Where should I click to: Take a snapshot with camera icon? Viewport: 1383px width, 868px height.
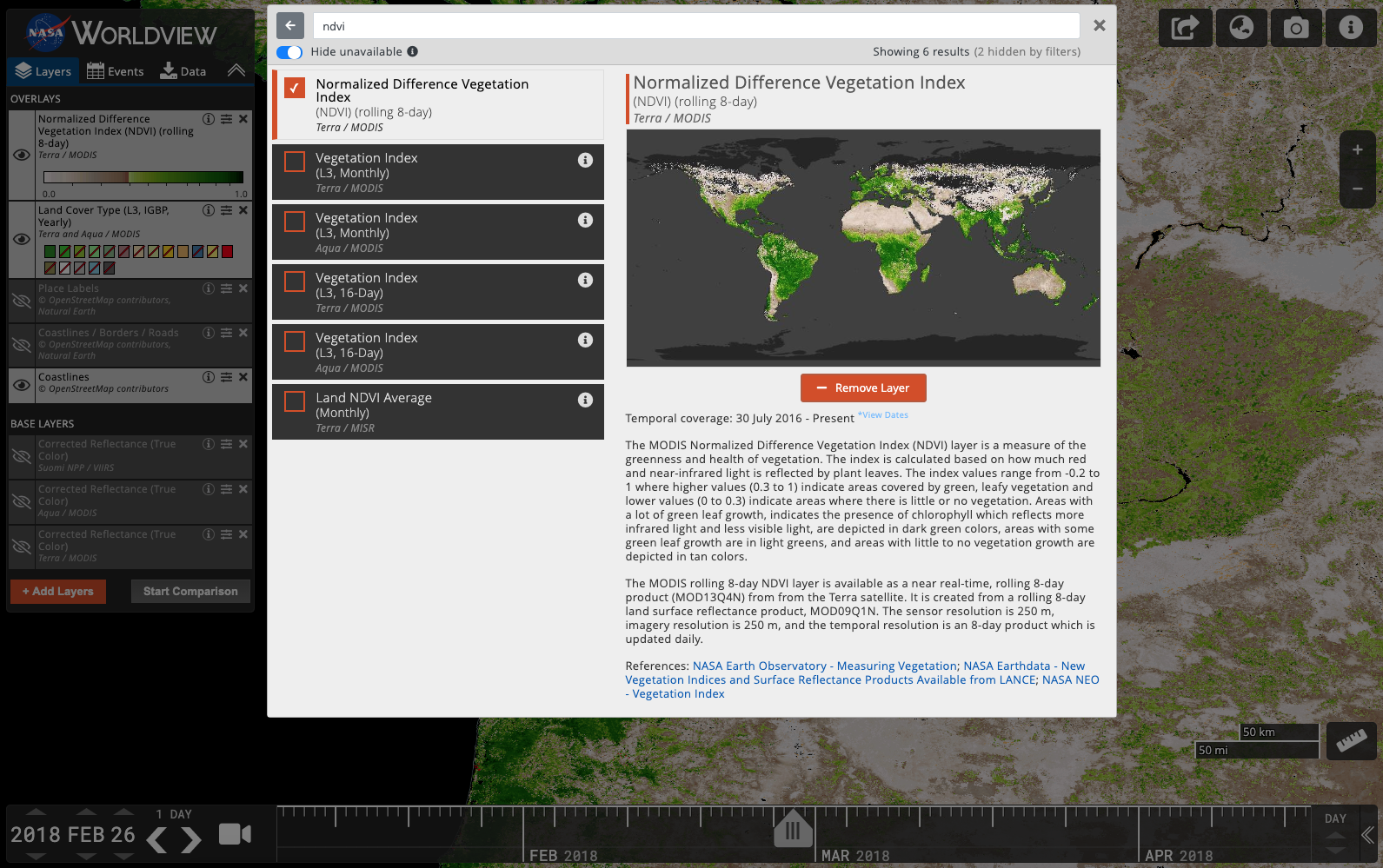tap(1296, 28)
